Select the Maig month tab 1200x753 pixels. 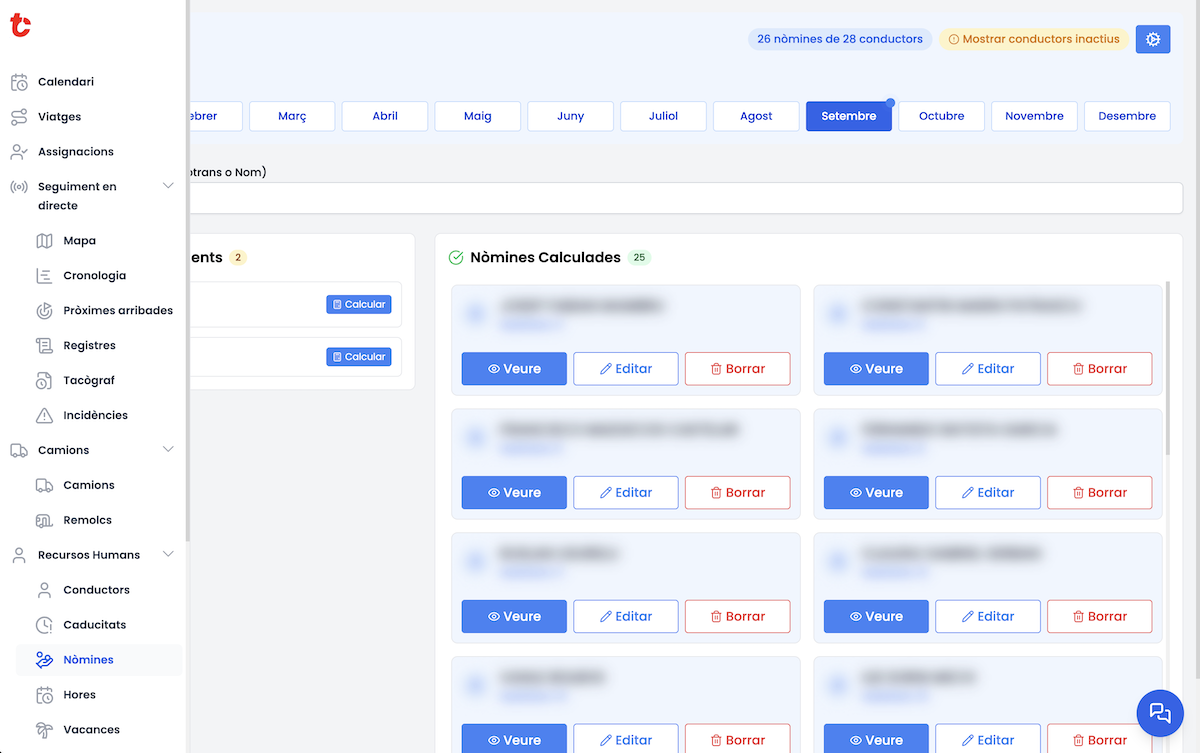pos(477,116)
